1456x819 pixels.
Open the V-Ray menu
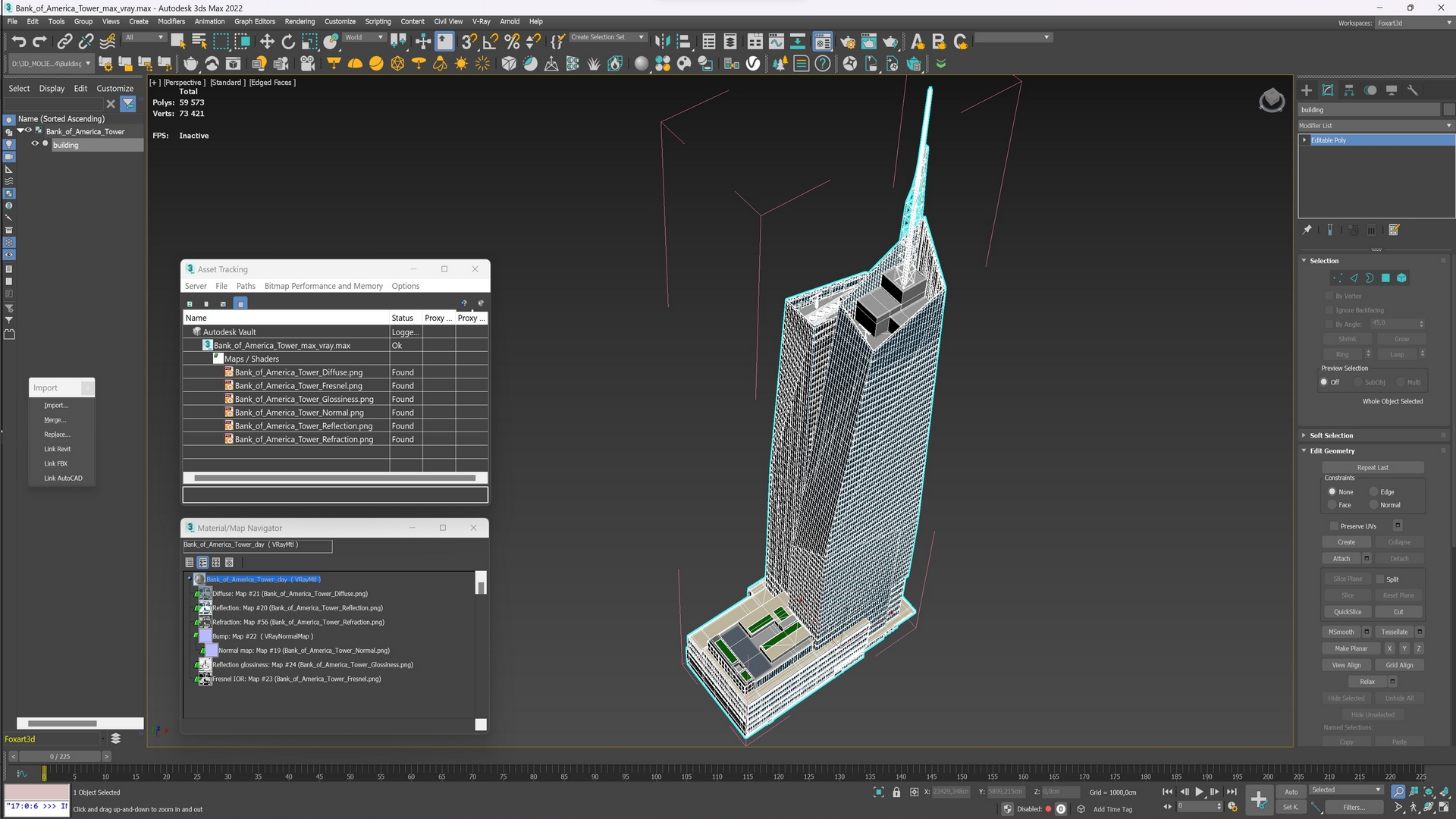click(481, 21)
